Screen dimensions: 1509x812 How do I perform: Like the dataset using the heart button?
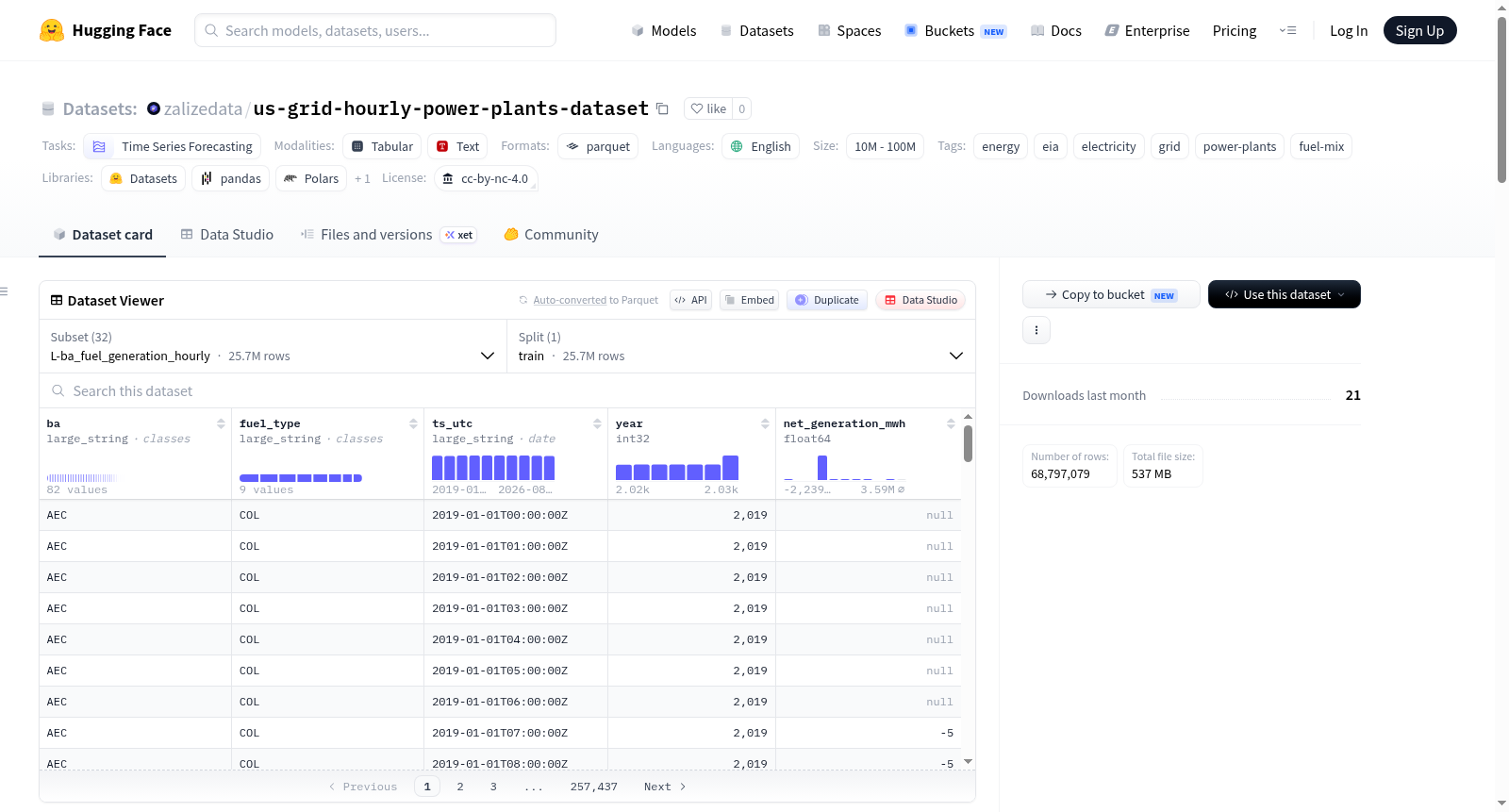(x=708, y=108)
